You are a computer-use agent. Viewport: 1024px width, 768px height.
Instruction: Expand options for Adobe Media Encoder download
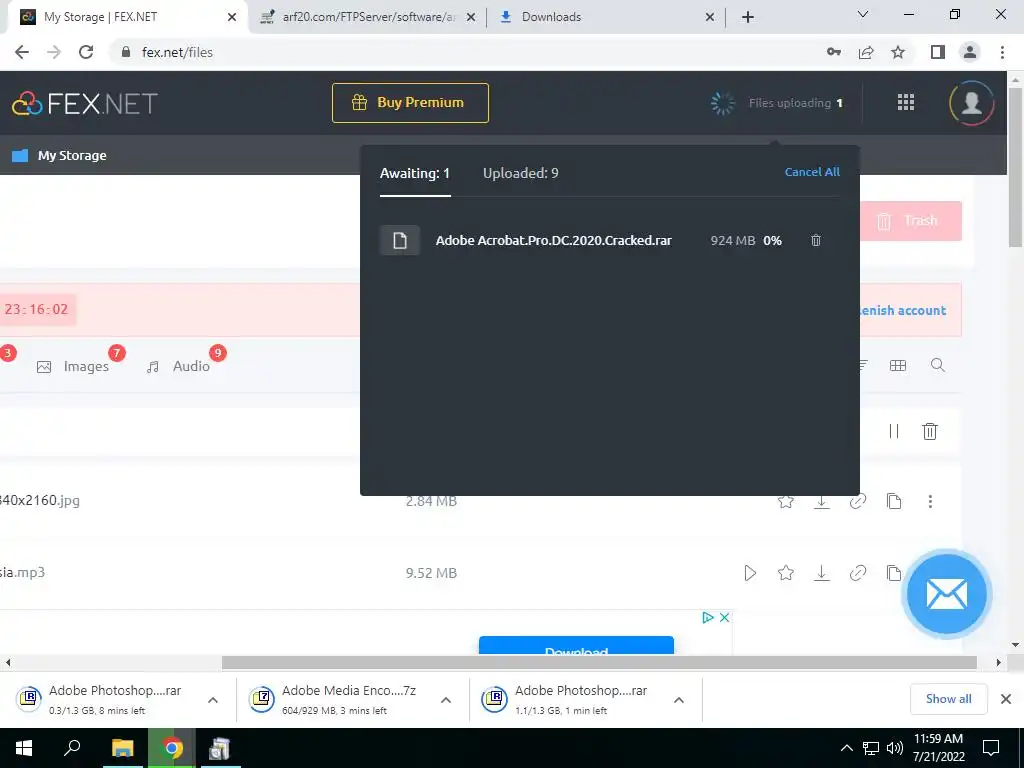point(446,700)
